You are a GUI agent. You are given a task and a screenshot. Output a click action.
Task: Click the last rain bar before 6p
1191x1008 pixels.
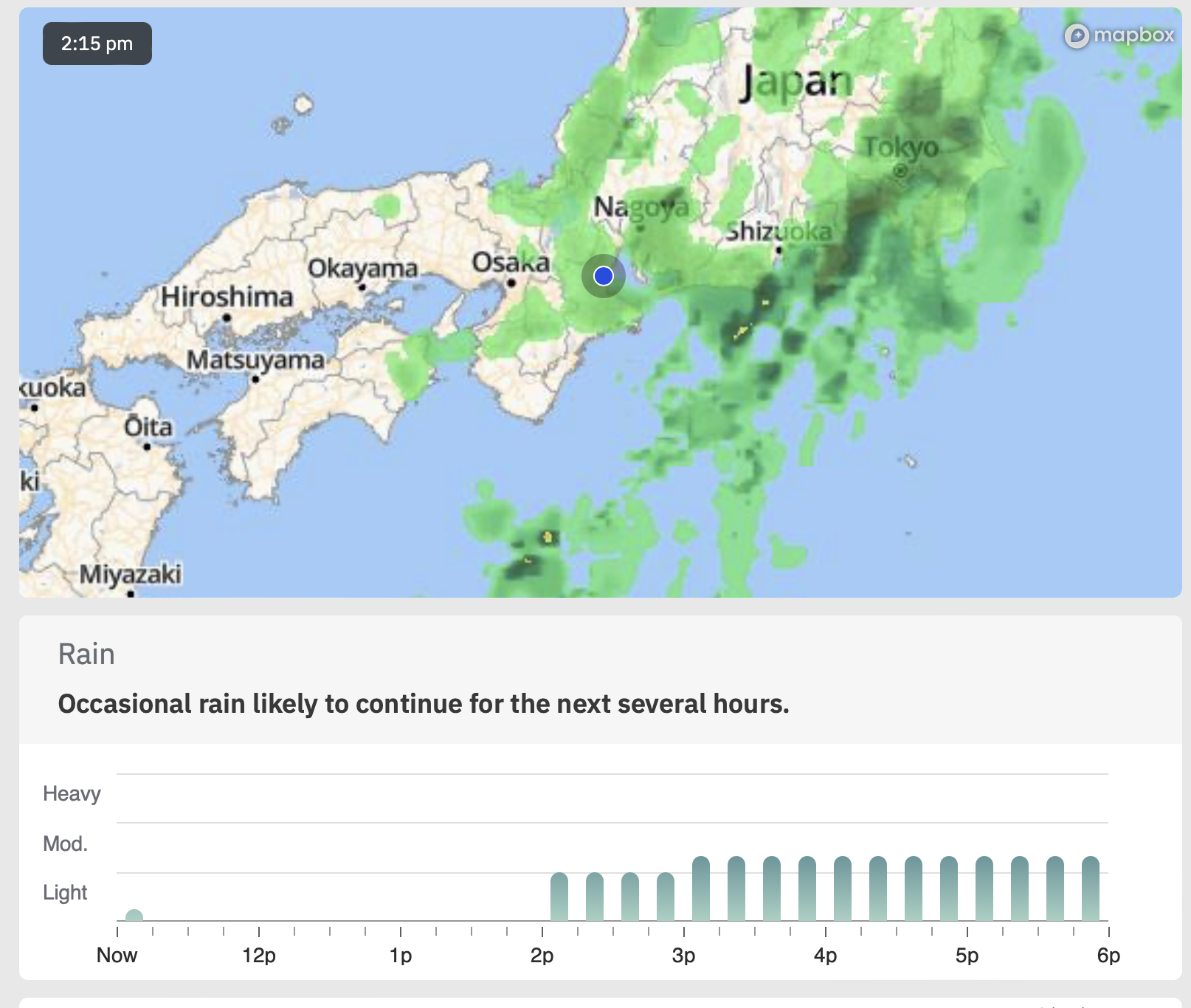(1091, 888)
